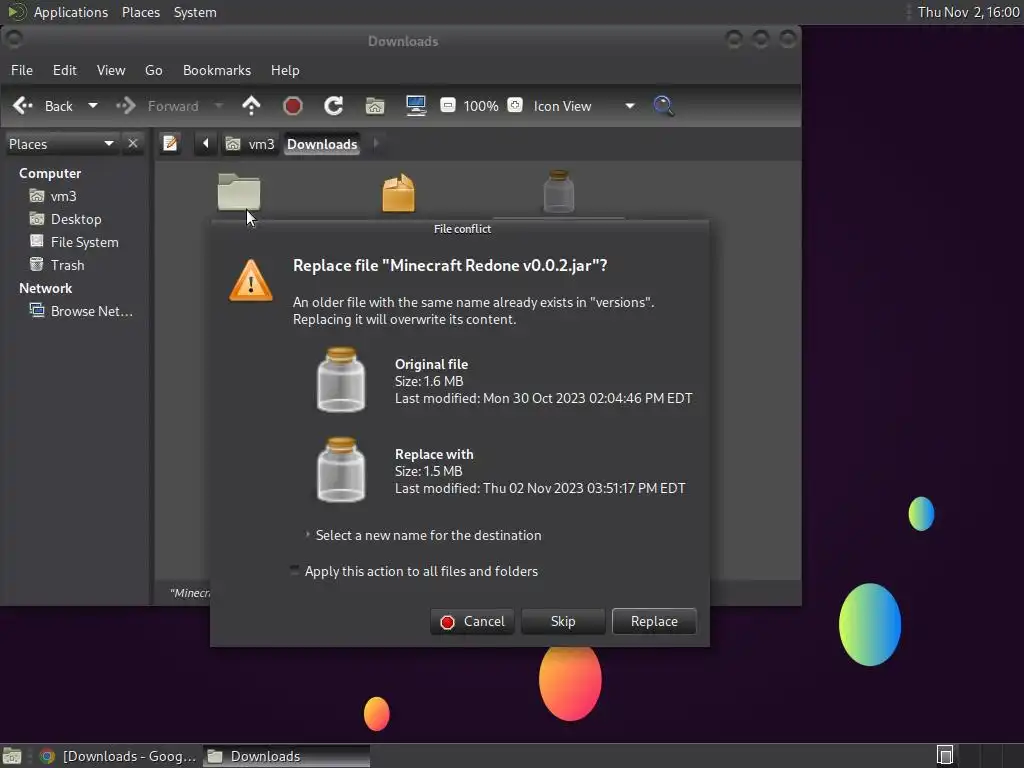The image size is (1024, 768).
Task: Skip replacing this file
Action: (563, 621)
